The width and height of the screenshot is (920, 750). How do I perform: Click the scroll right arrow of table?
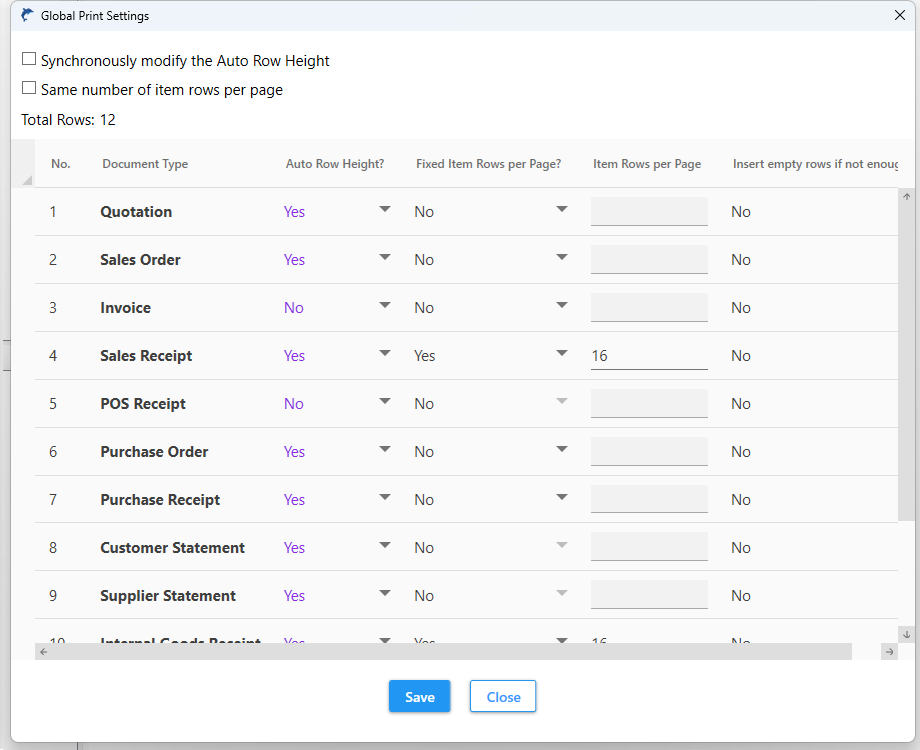tap(889, 652)
